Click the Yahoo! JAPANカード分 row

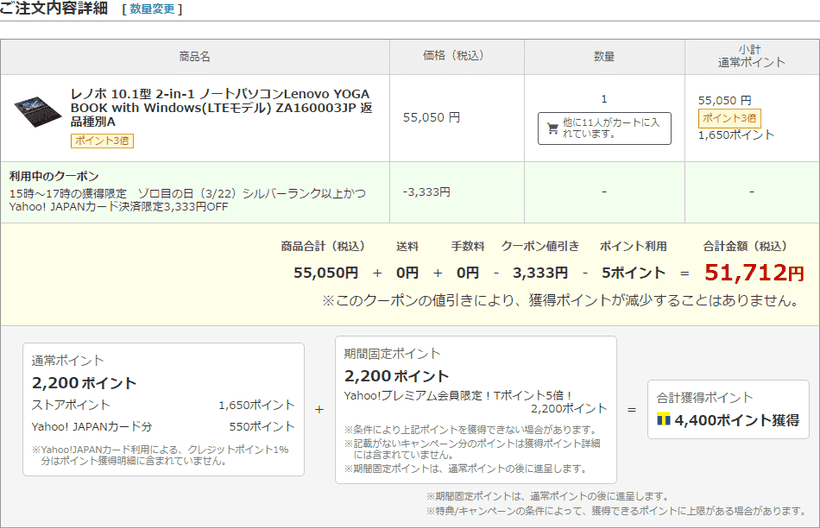(163, 427)
